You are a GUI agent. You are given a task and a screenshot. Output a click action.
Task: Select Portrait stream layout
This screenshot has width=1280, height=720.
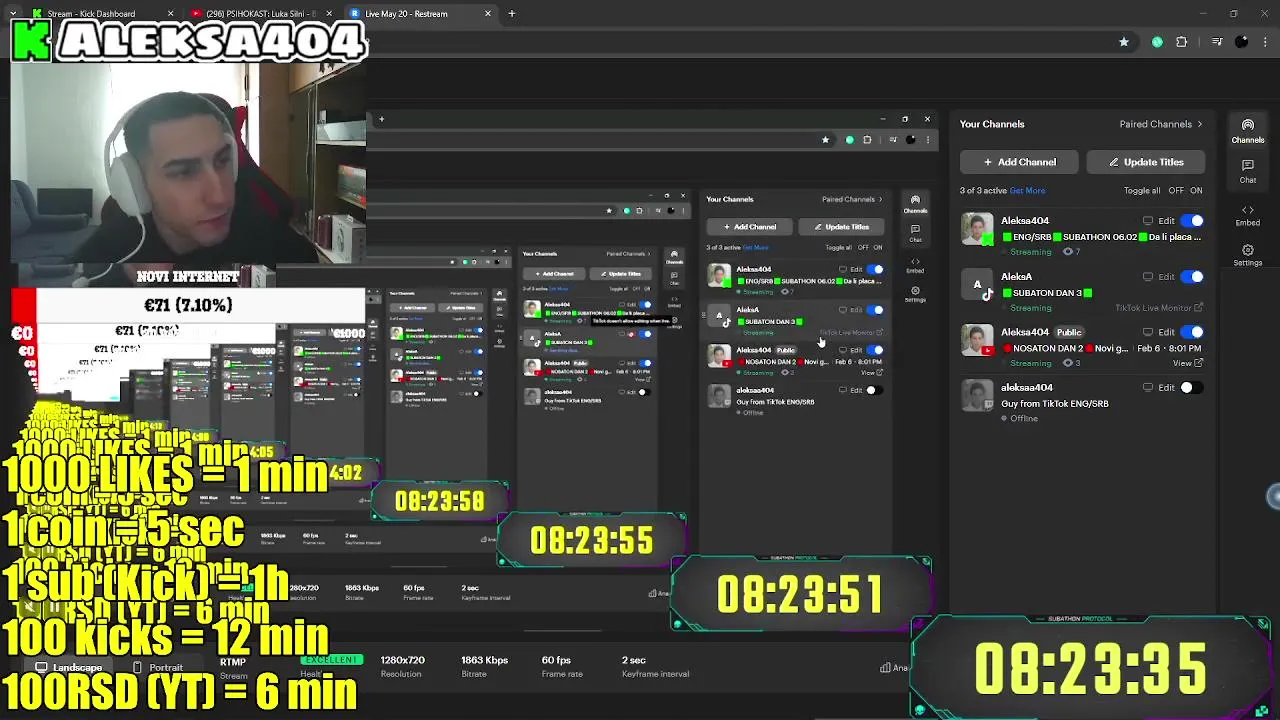pos(157,667)
